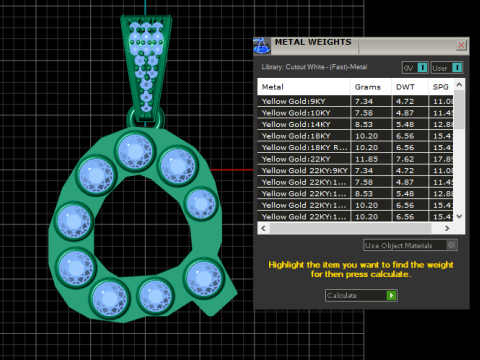
Task: Click the Calculate button
Action: [361, 295]
